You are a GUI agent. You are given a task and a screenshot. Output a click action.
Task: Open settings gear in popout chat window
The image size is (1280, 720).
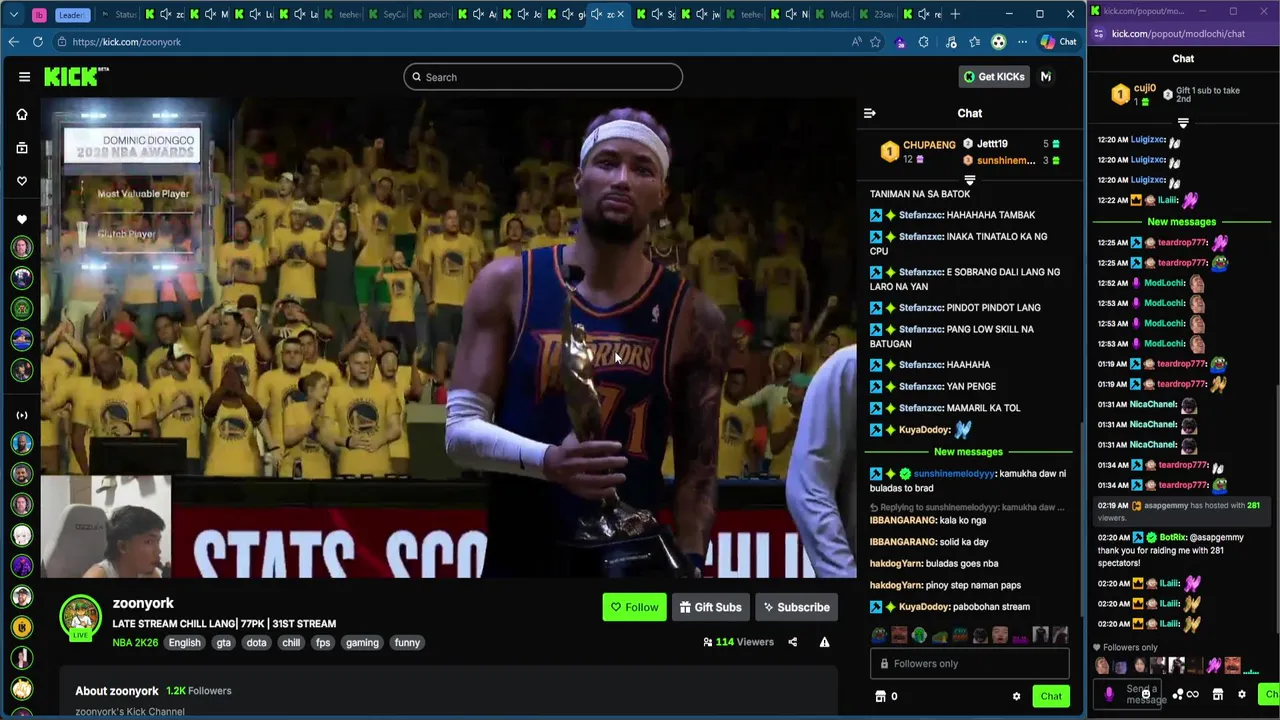1242,694
